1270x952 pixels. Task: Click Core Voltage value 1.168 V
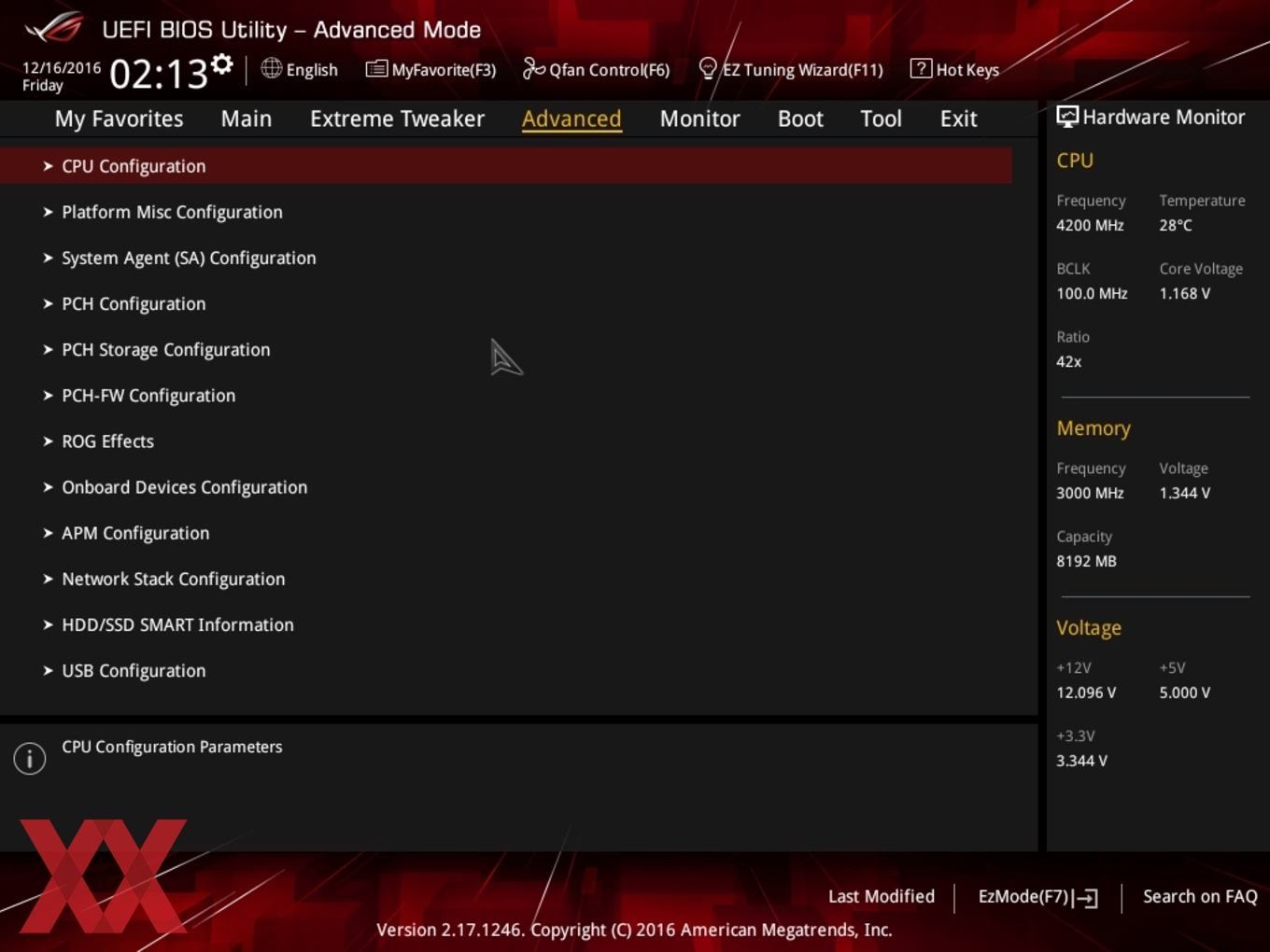[x=1185, y=293]
